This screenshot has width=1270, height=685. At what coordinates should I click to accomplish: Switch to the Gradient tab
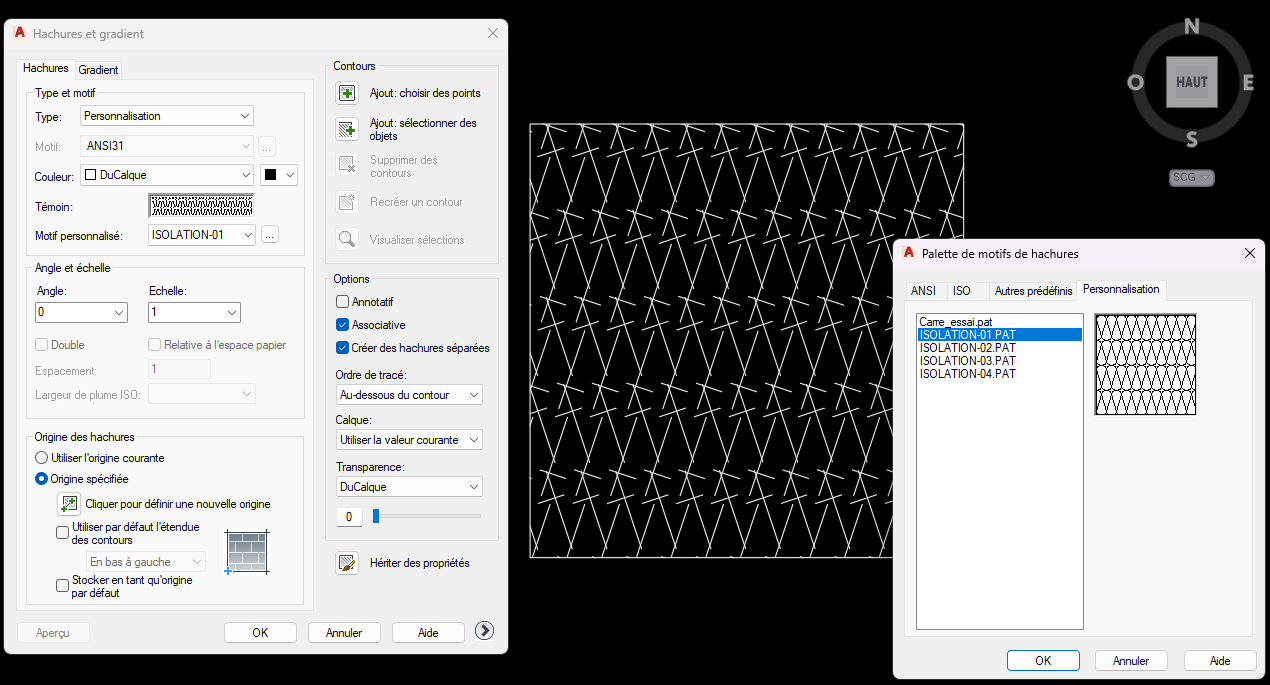tap(98, 70)
